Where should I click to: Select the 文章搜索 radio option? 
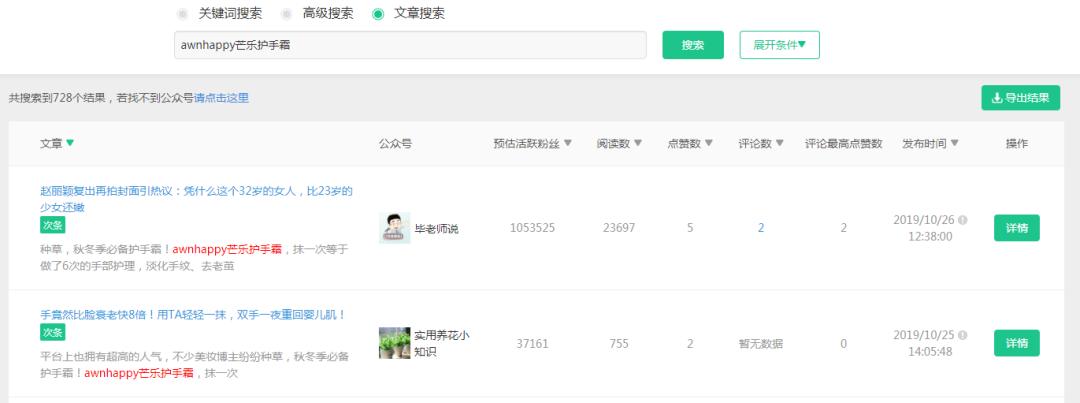pos(378,14)
